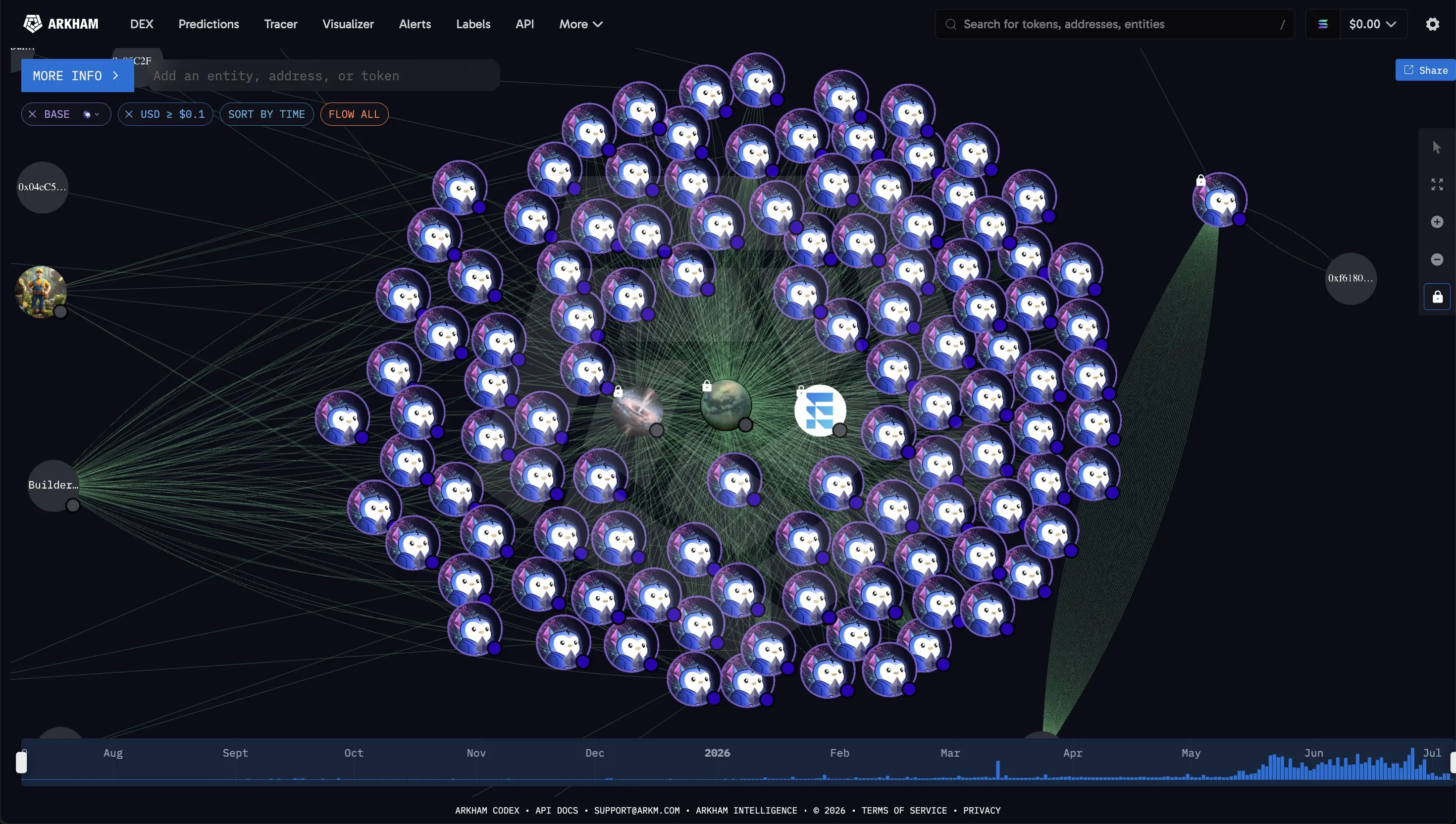Screen dimensions: 1456x824
Task: Toggle the lock nodes button
Action: [1437, 297]
